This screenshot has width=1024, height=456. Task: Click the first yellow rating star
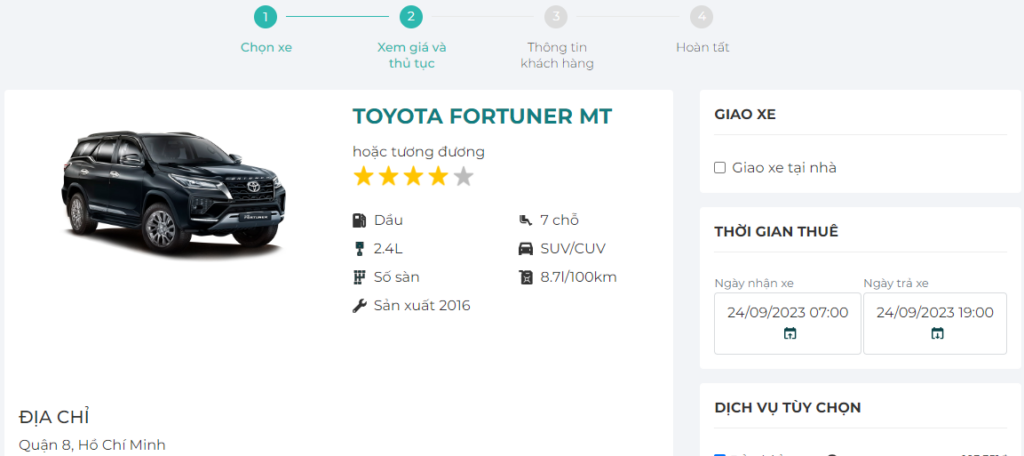[363, 178]
